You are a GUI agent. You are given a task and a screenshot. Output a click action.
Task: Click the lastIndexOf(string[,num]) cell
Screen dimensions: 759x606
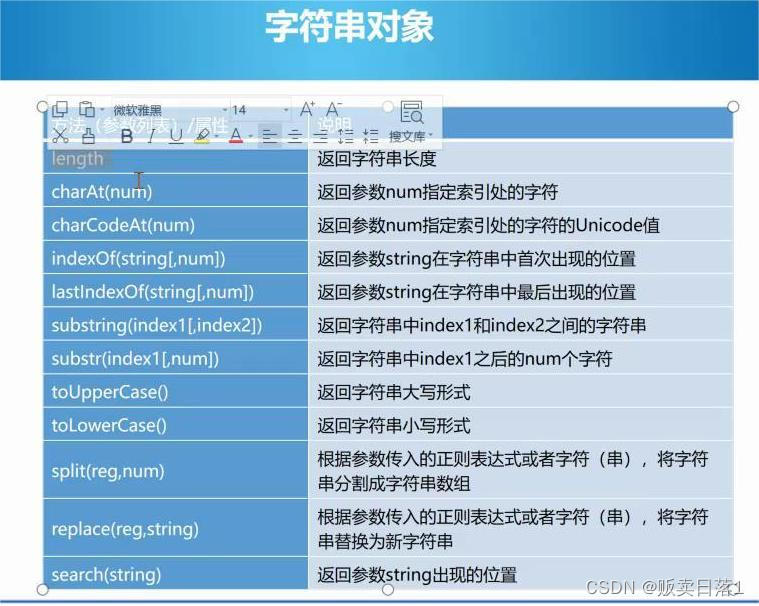[175, 292]
